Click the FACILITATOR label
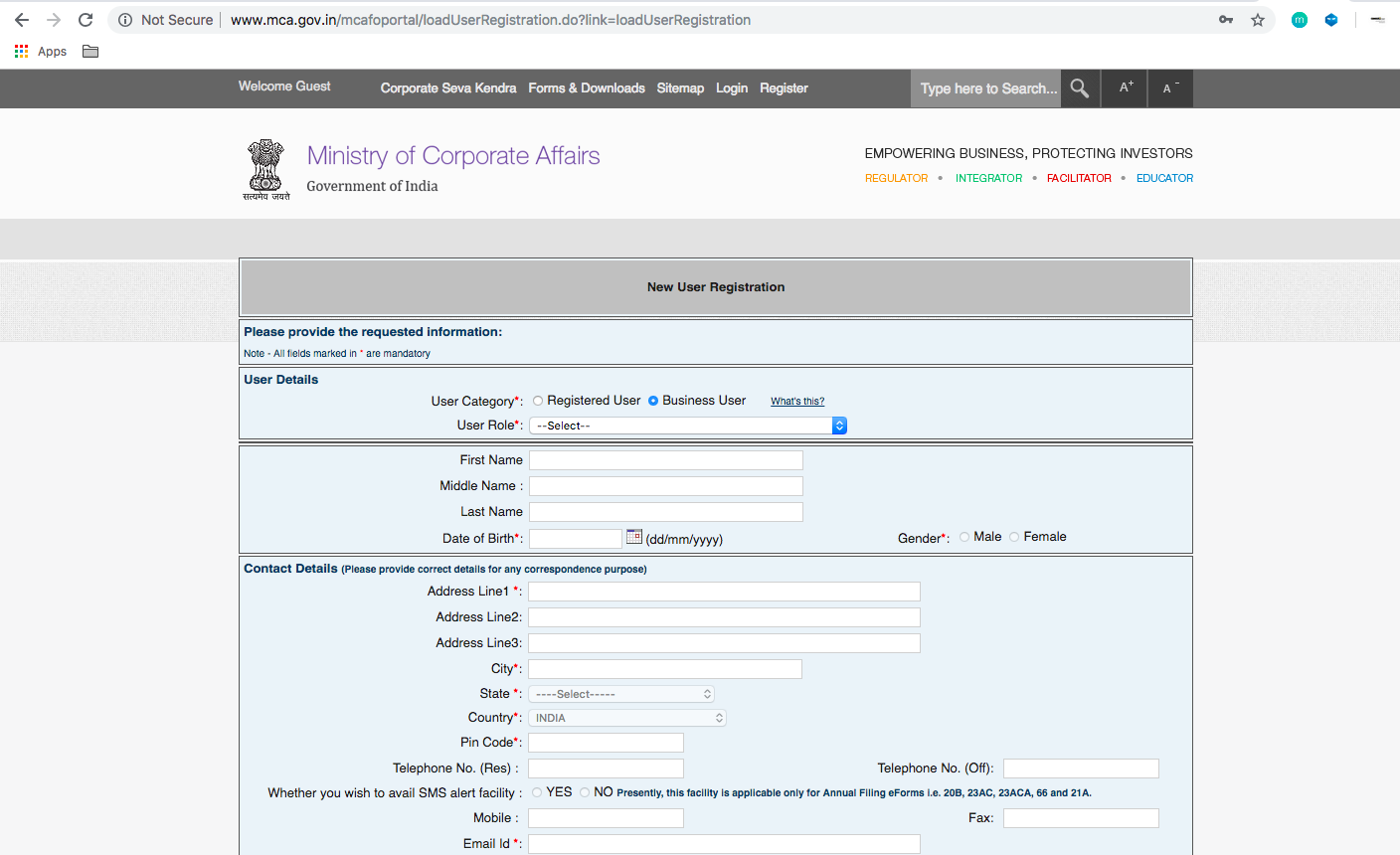This screenshot has width=1400, height=855. click(x=1079, y=178)
